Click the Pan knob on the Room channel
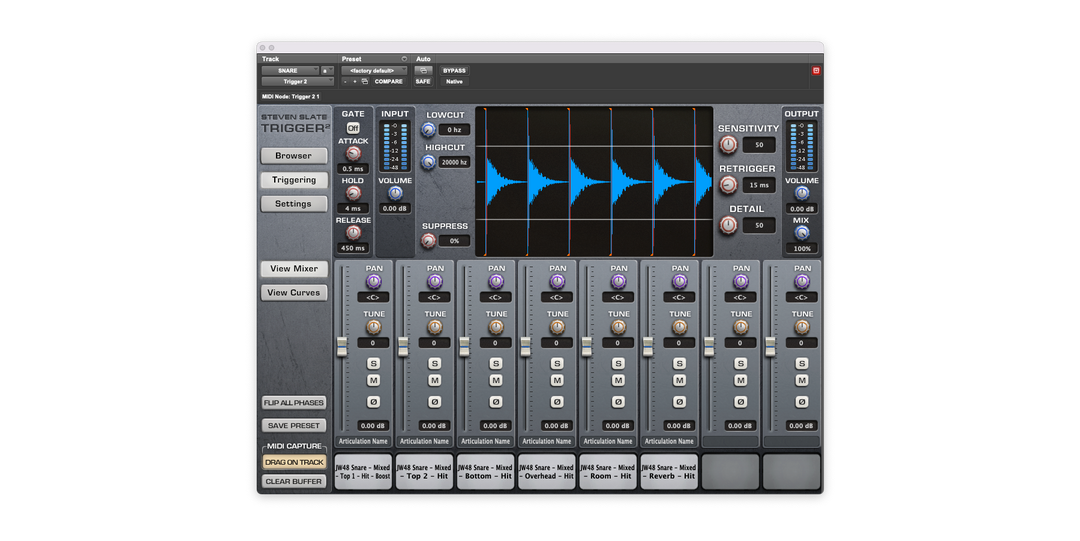This screenshot has height=541, width=1080. [x=618, y=282]
